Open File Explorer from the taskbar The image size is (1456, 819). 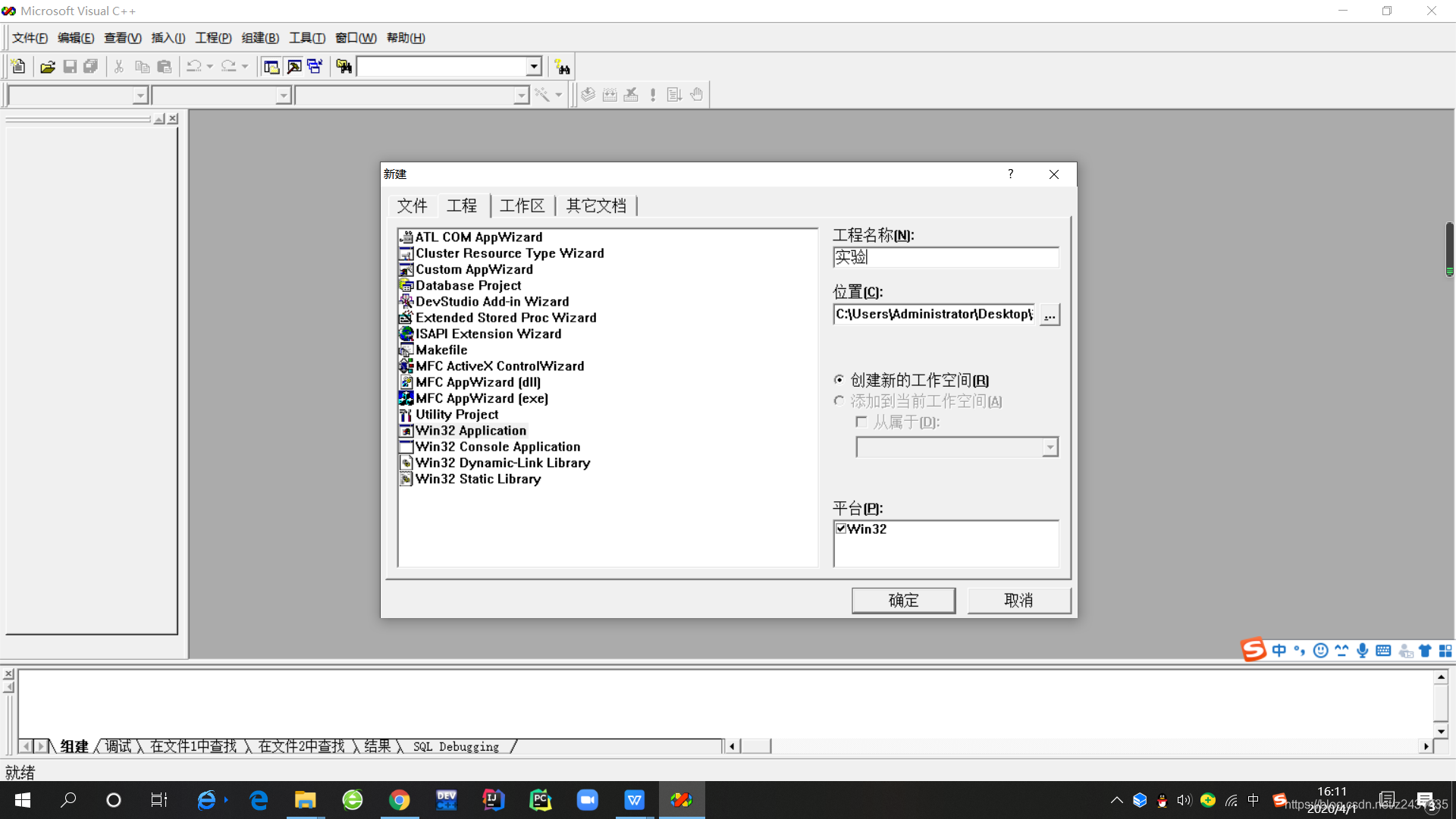click(x=306, y=800)
